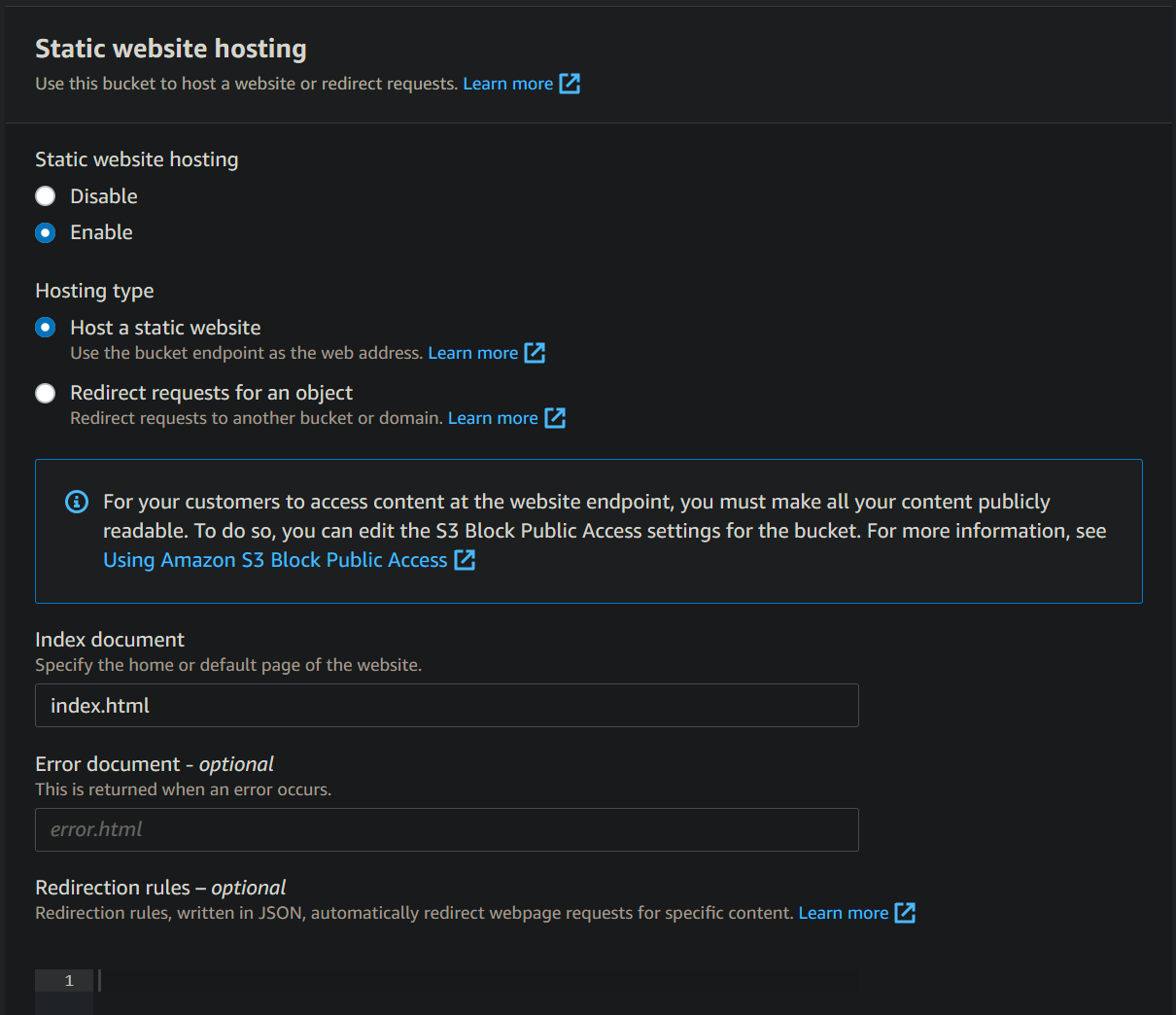The height and width of the screenshot is (1015, 1176).
Task: Click external-link icon after bucket endpoint Learn more
Action: 535,353
